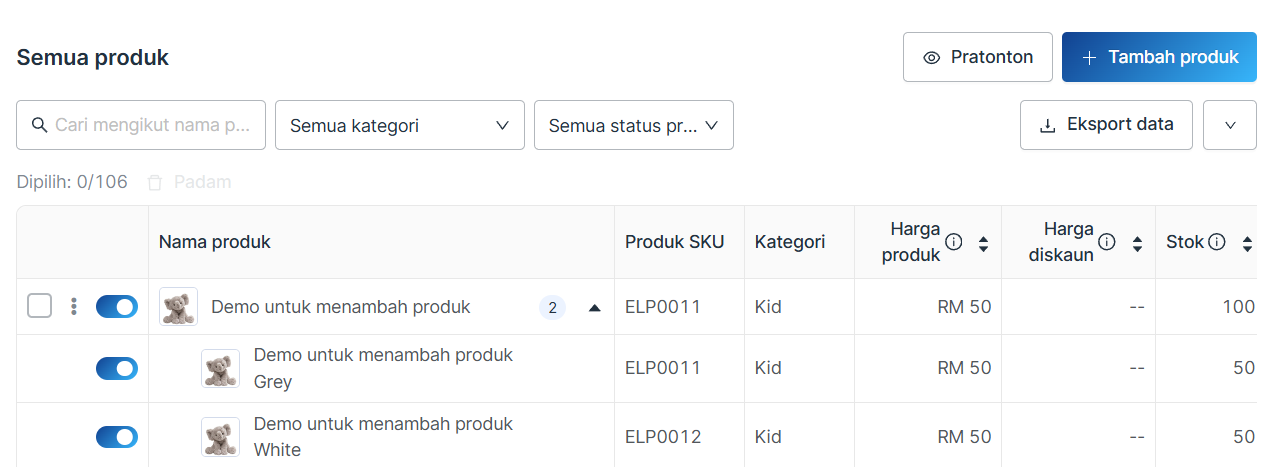Sort by Harga produk column arrows
Image resolution: width=1274 pixels, height=467 pixels.
point(983,243)
